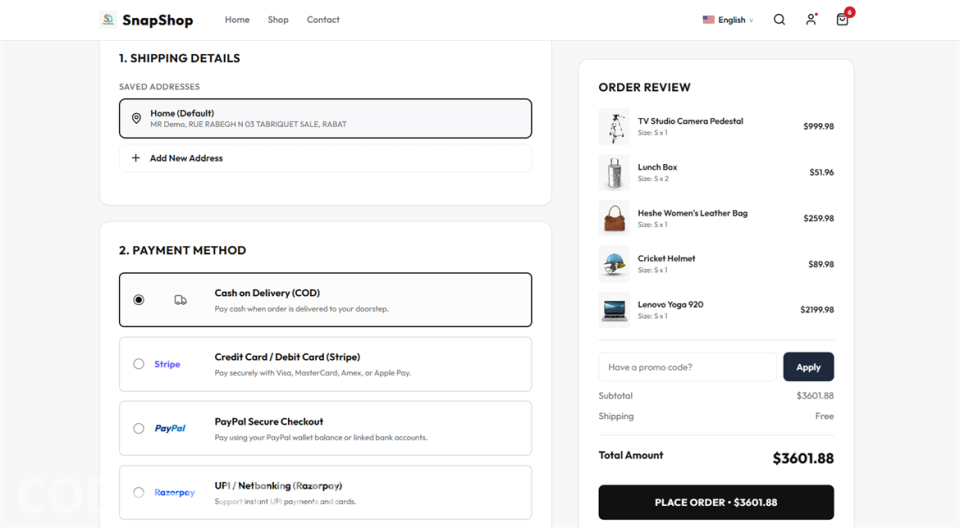Click the Free shipping value

click(x=824, y=416)
